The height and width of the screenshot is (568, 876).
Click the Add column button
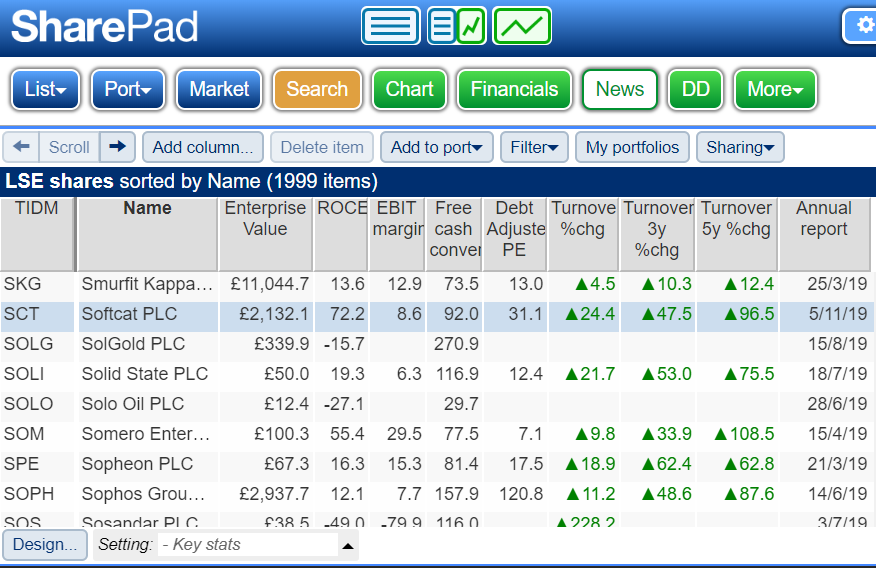point(203,147)
